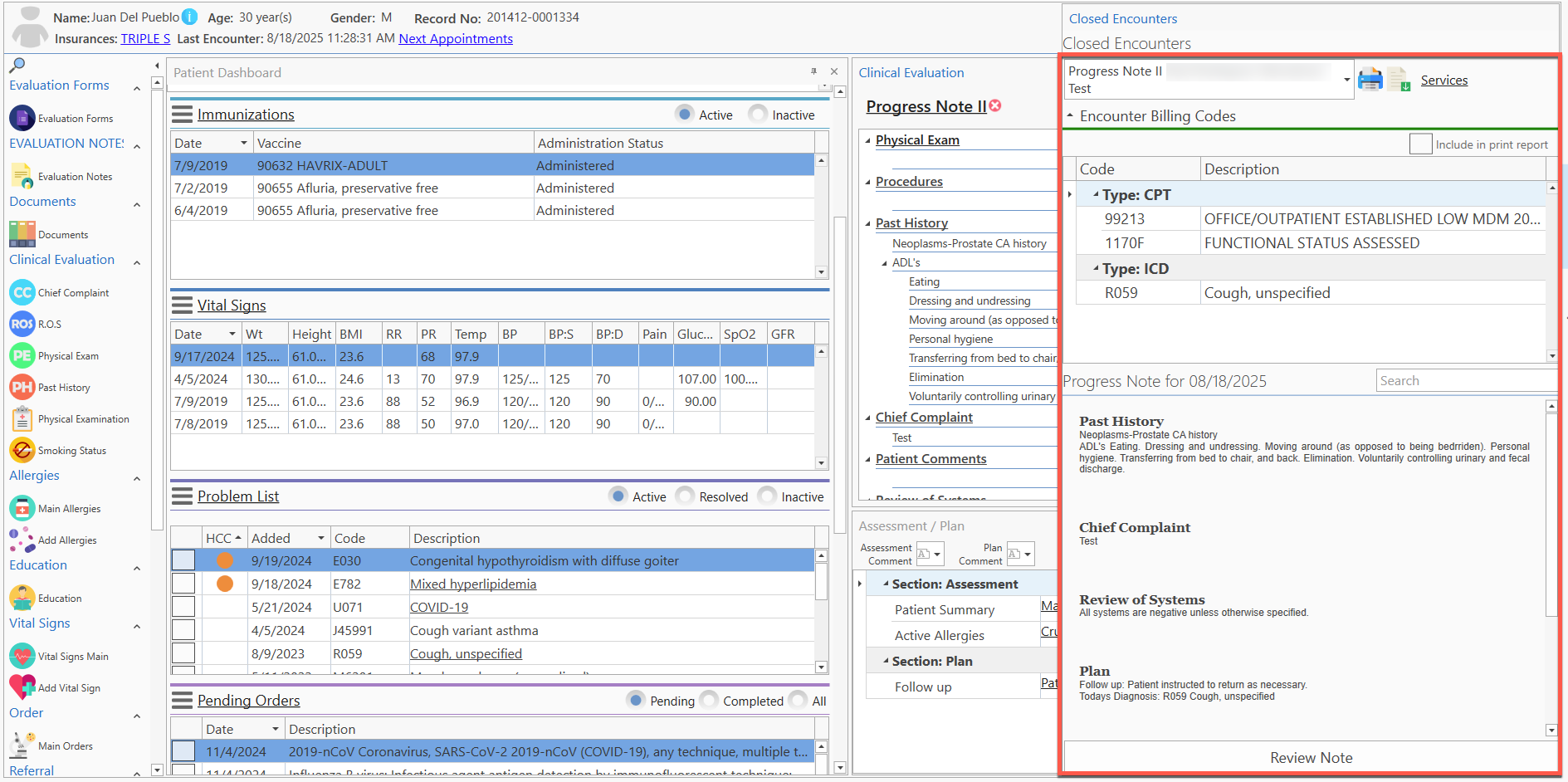Click the Add Allergies icon
Viewport: 1568px width, 782px height.
click(22, 540)
